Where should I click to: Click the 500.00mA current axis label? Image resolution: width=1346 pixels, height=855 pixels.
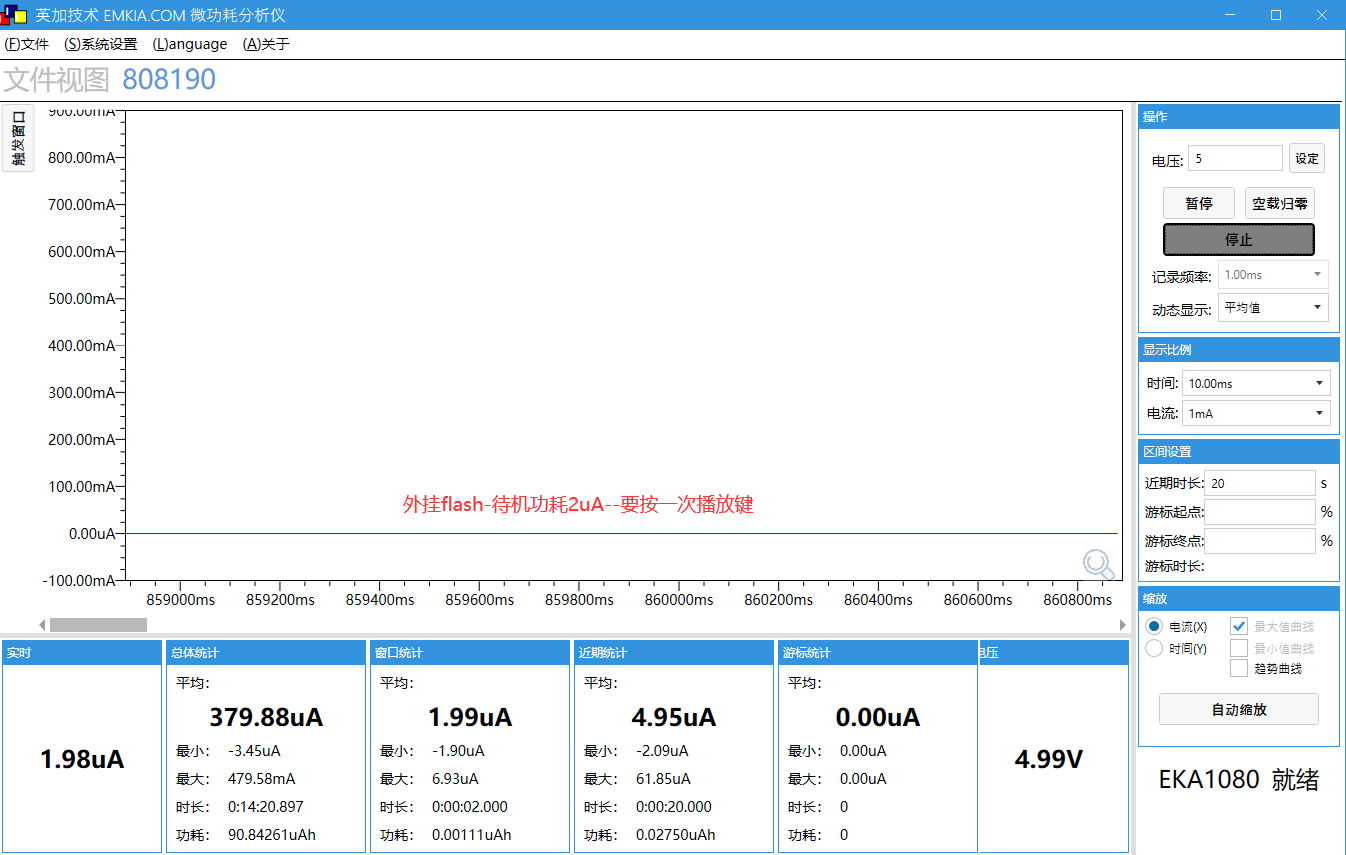[82, 298]
